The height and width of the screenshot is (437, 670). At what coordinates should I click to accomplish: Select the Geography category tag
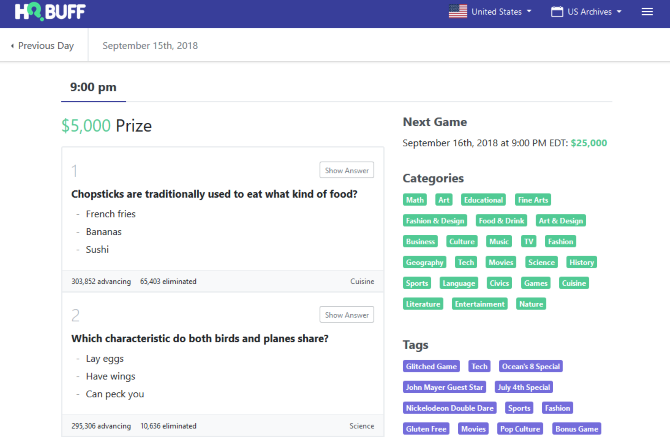pos(424,262)
